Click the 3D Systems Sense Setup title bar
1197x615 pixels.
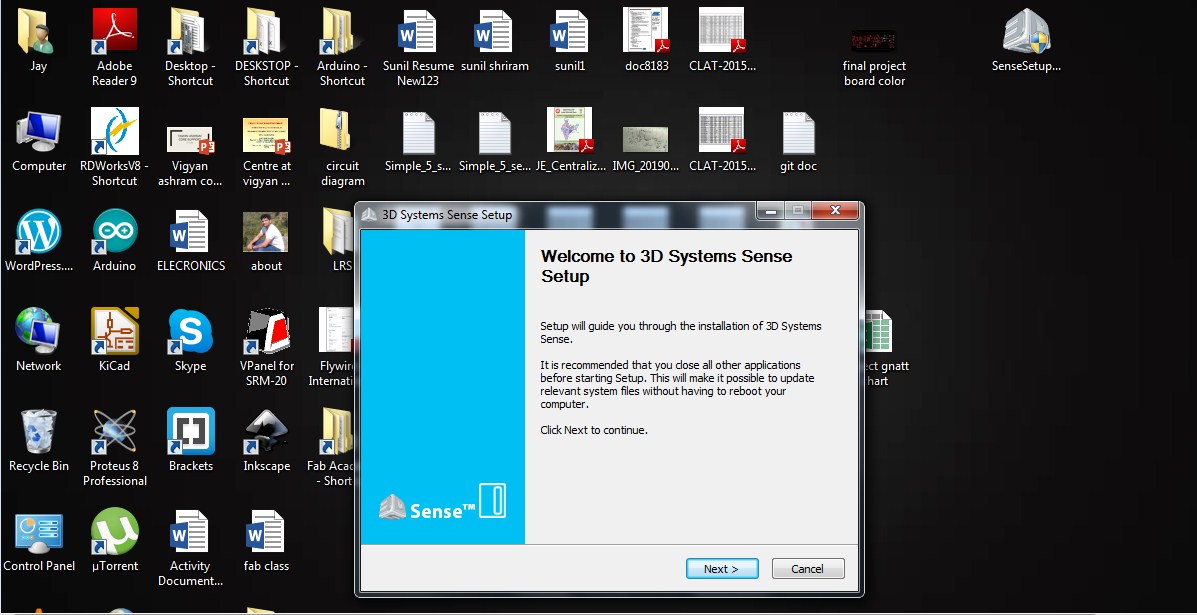[557, 214]
